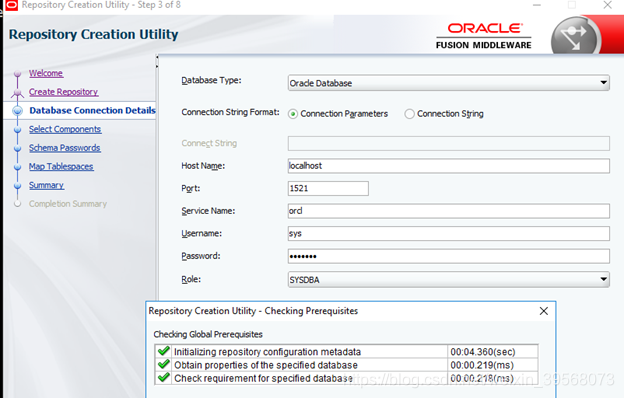Image resolution: width=624 pixels, height=398 pixels.
Task: Click the Host Name field containing localhost
Action: pyautogui.click(x=448, y=166)
